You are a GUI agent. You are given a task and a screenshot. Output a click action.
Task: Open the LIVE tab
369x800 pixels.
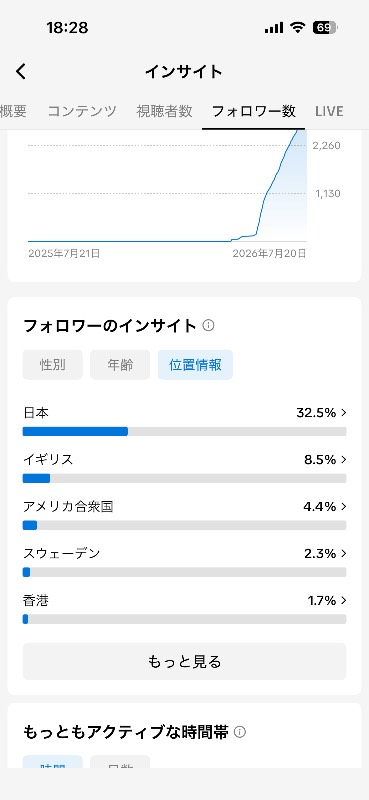tap(329, 111)
